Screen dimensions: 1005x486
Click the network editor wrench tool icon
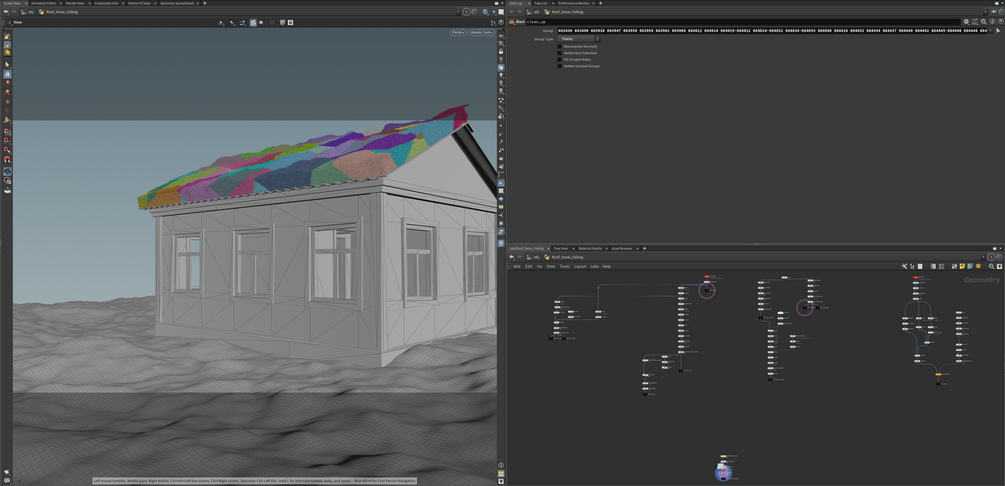904,266
